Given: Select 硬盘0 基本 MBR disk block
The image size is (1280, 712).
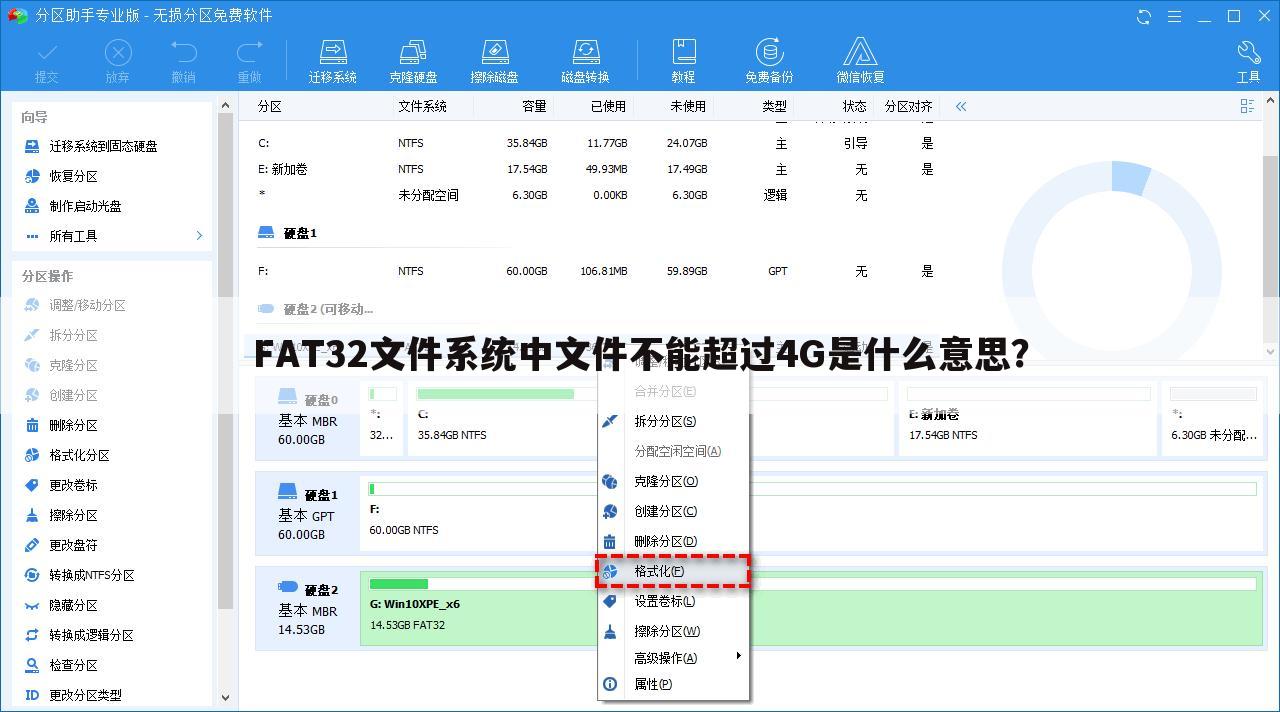Looking at the screenshot, I should tap(308, 419).
